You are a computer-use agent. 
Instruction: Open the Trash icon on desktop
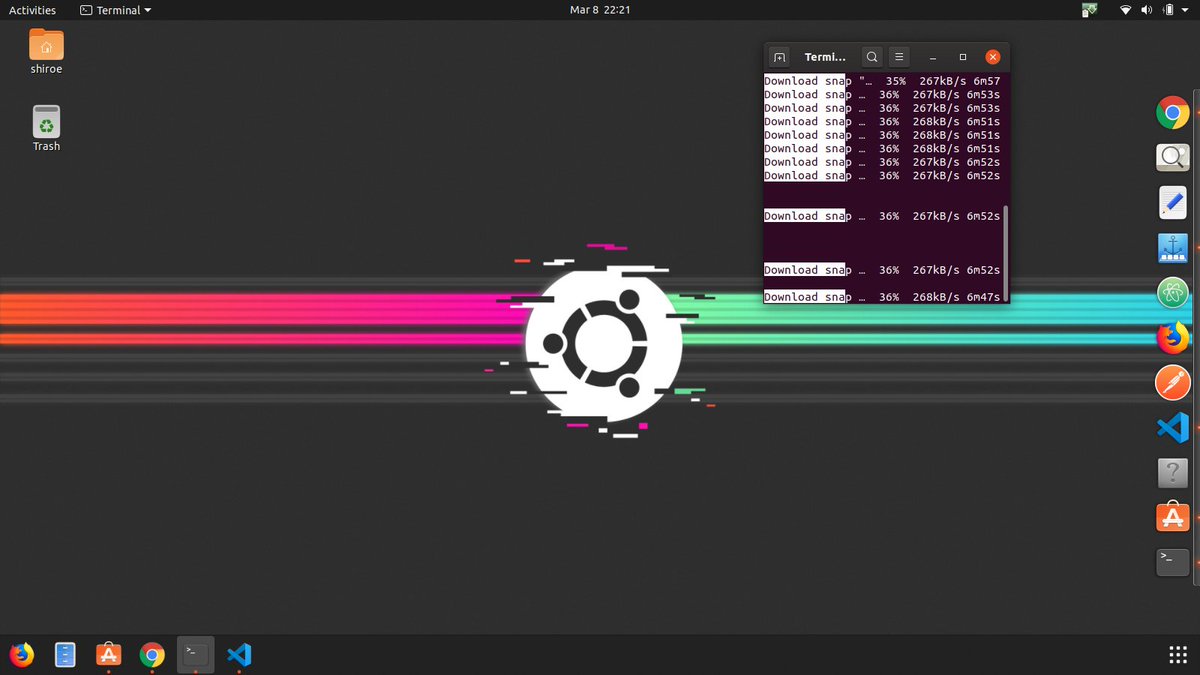[46, 128]
